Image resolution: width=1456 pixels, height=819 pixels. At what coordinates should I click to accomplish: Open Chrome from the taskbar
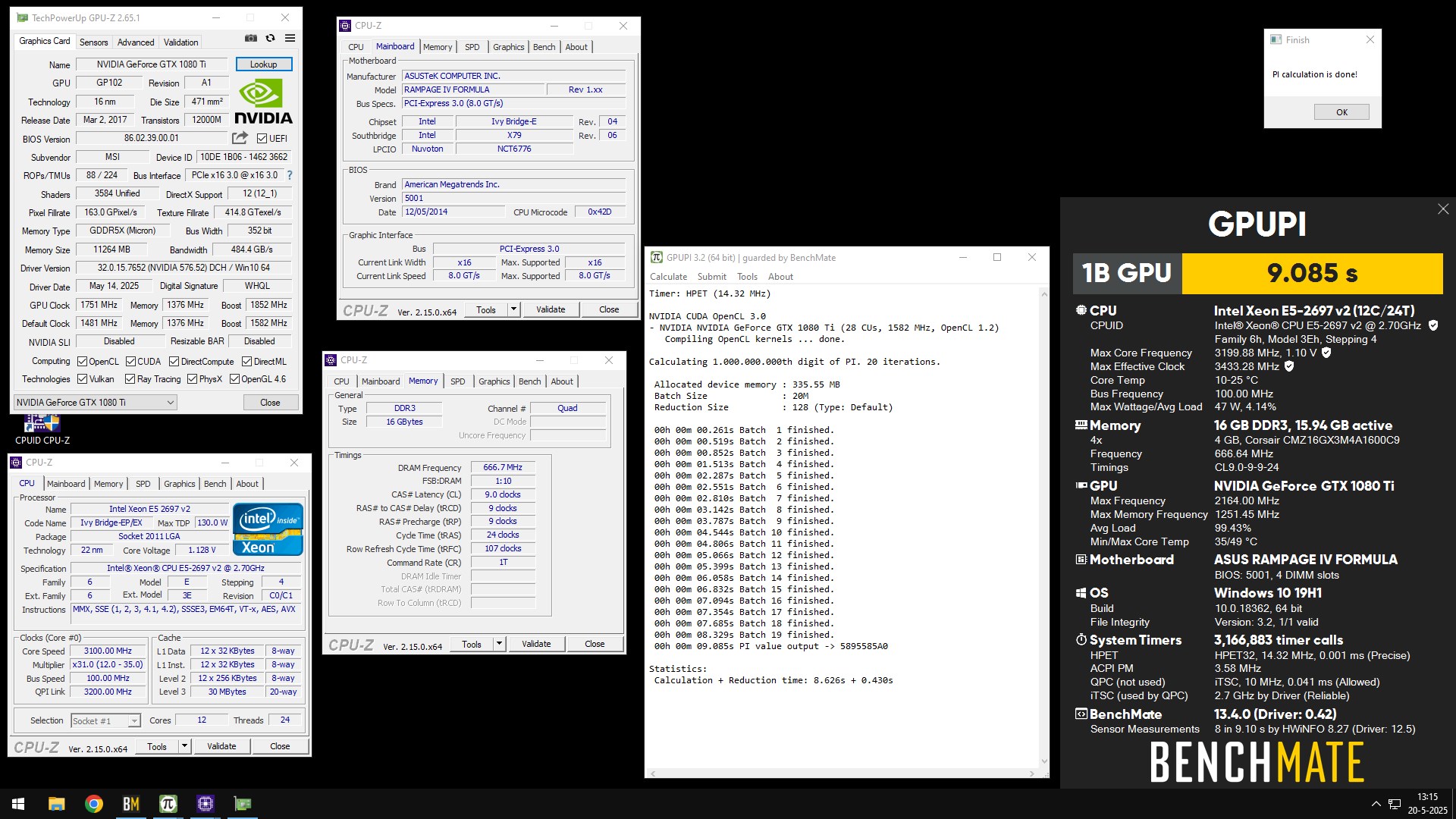click(x=94, y=804)
